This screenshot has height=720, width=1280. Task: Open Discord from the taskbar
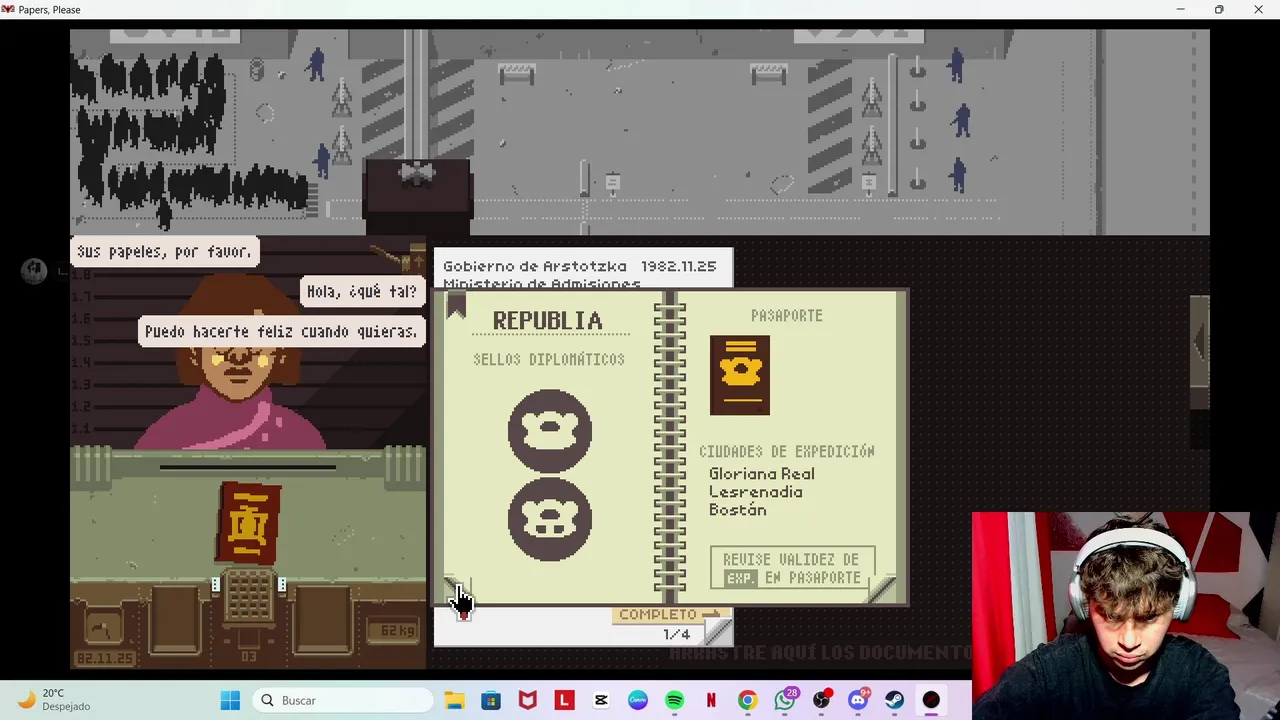click(x=858, y=700)
